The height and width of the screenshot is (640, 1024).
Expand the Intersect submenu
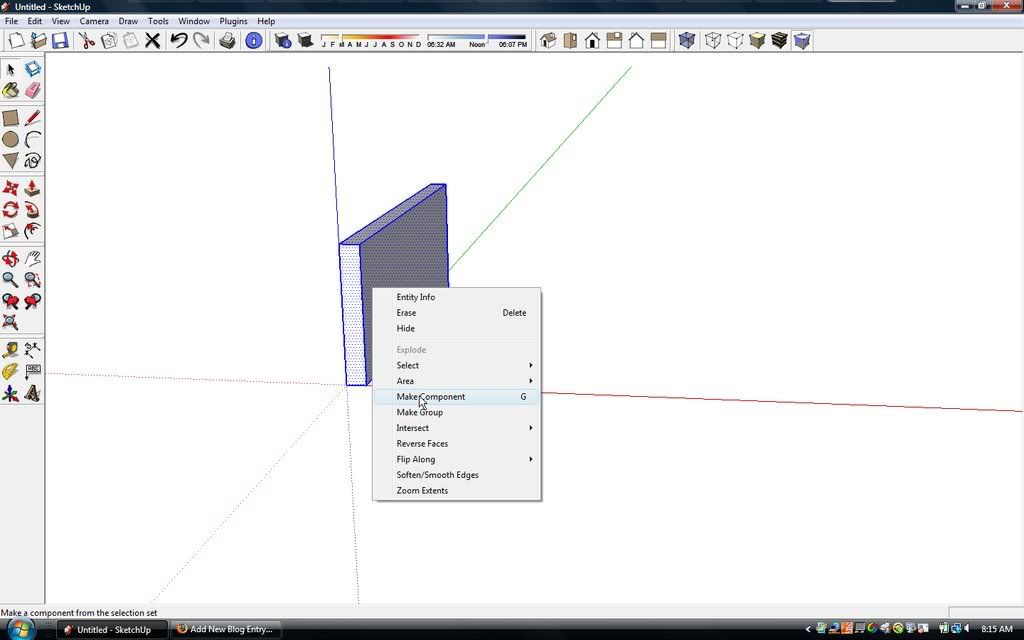click(x=457, y=428)
